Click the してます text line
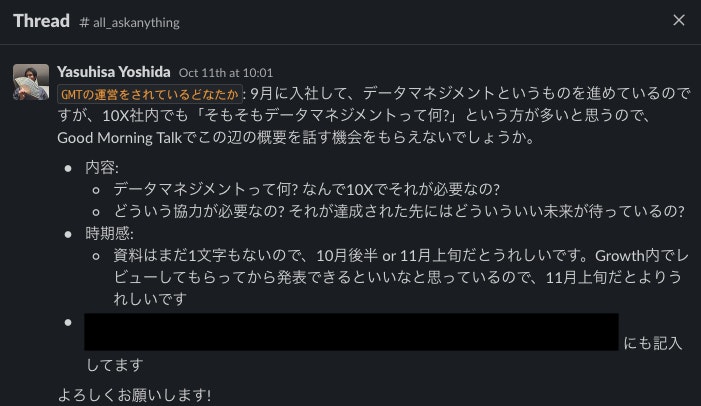701x406 pixels. point(115,365)
